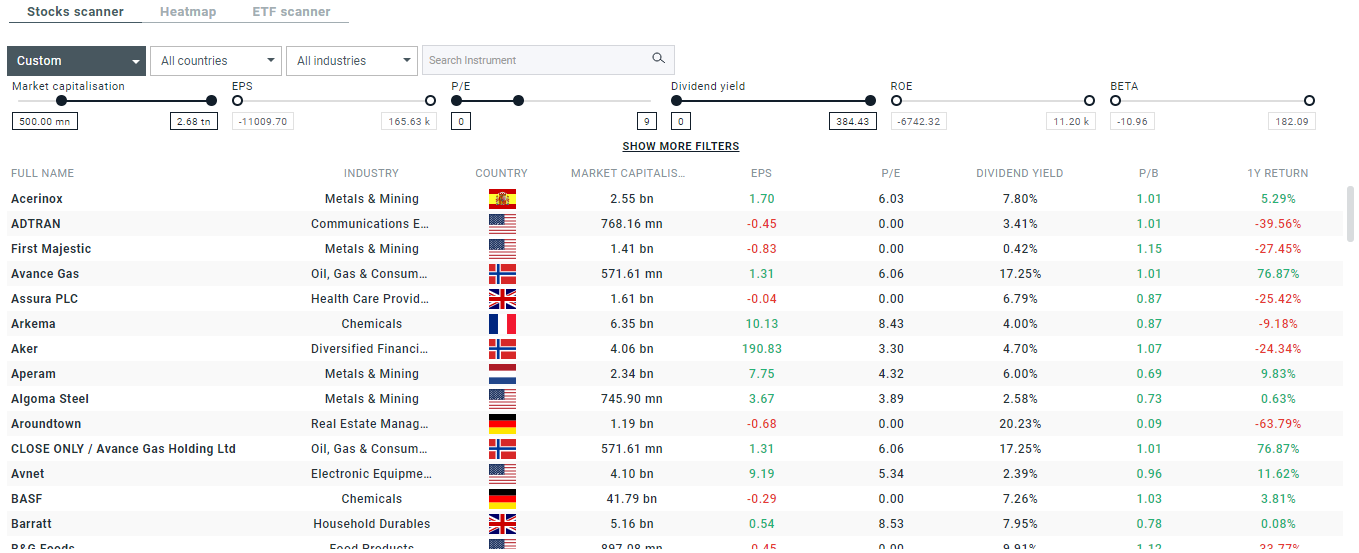The width and height of the screenshot is (1359, 553).
Task: Click the Show More Filters link
Action: pos(681,146)
